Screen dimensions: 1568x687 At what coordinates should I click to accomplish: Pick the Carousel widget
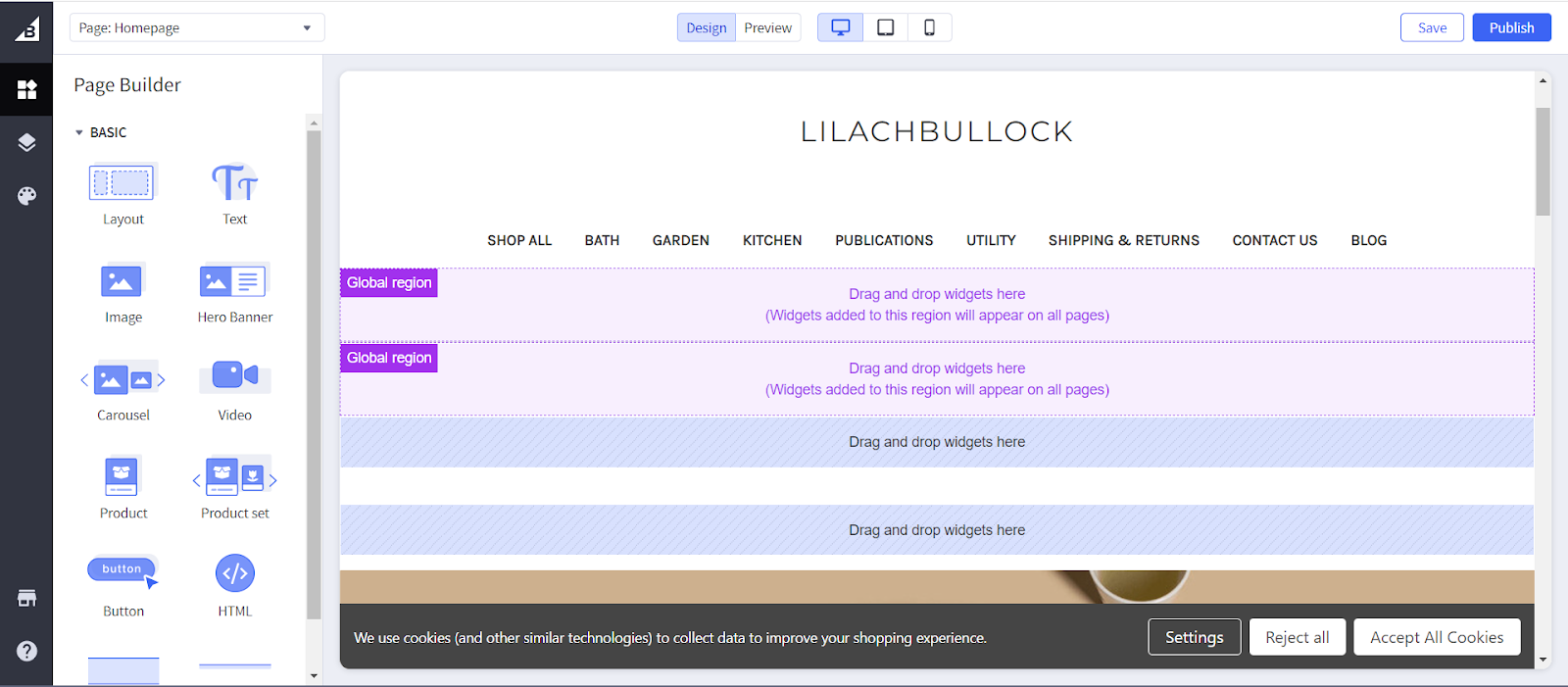coord(122,391)
